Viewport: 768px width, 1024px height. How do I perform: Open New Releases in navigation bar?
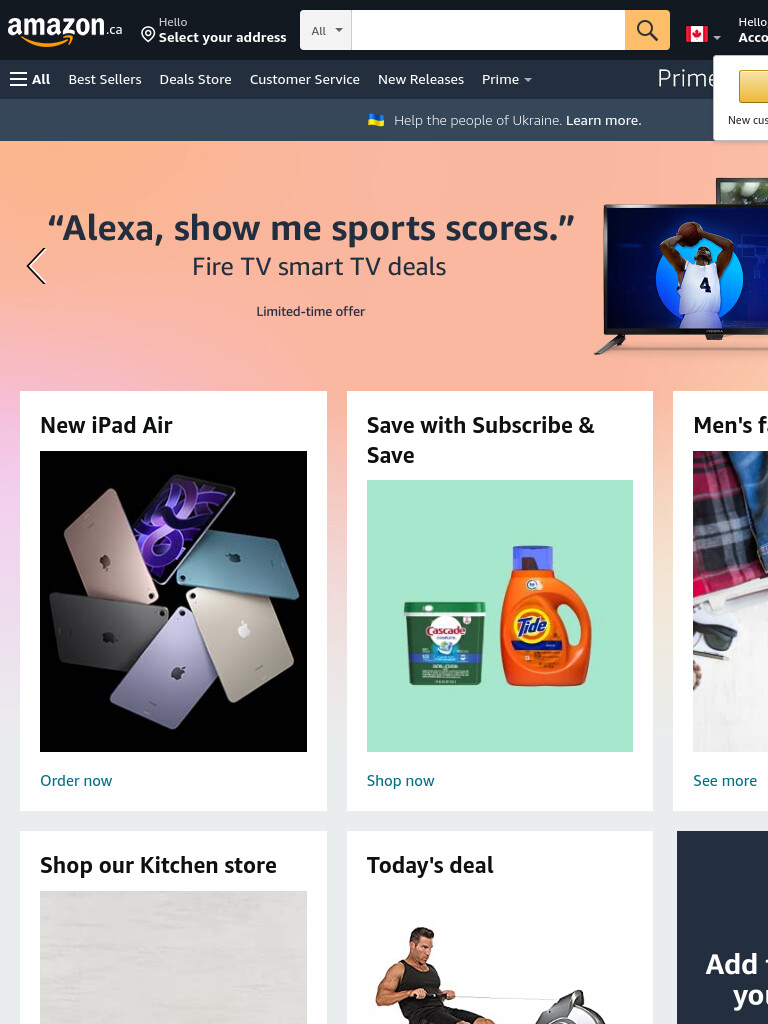click(x=421, y=79)
